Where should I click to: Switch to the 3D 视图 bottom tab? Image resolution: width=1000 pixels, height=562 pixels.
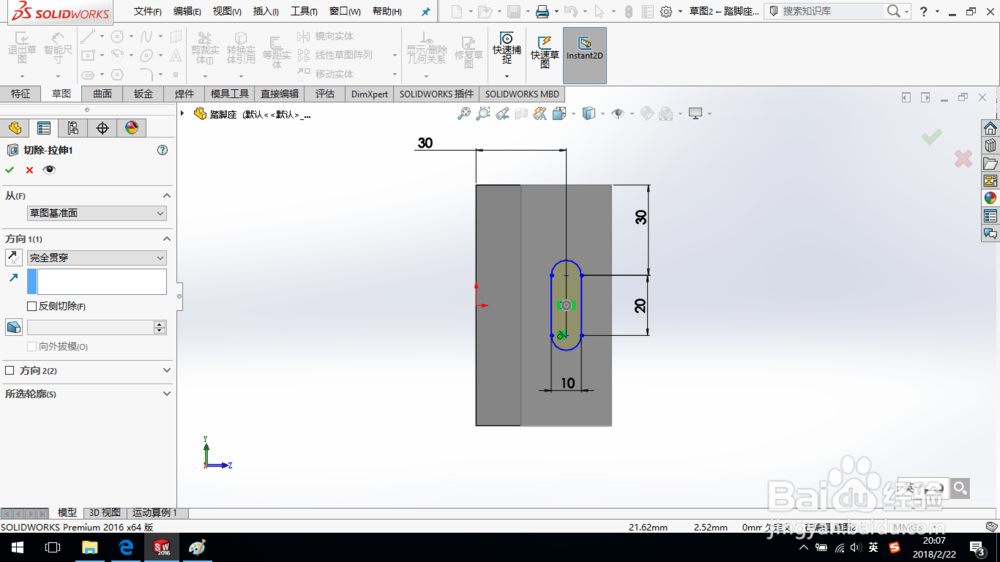tap(105, 512)
